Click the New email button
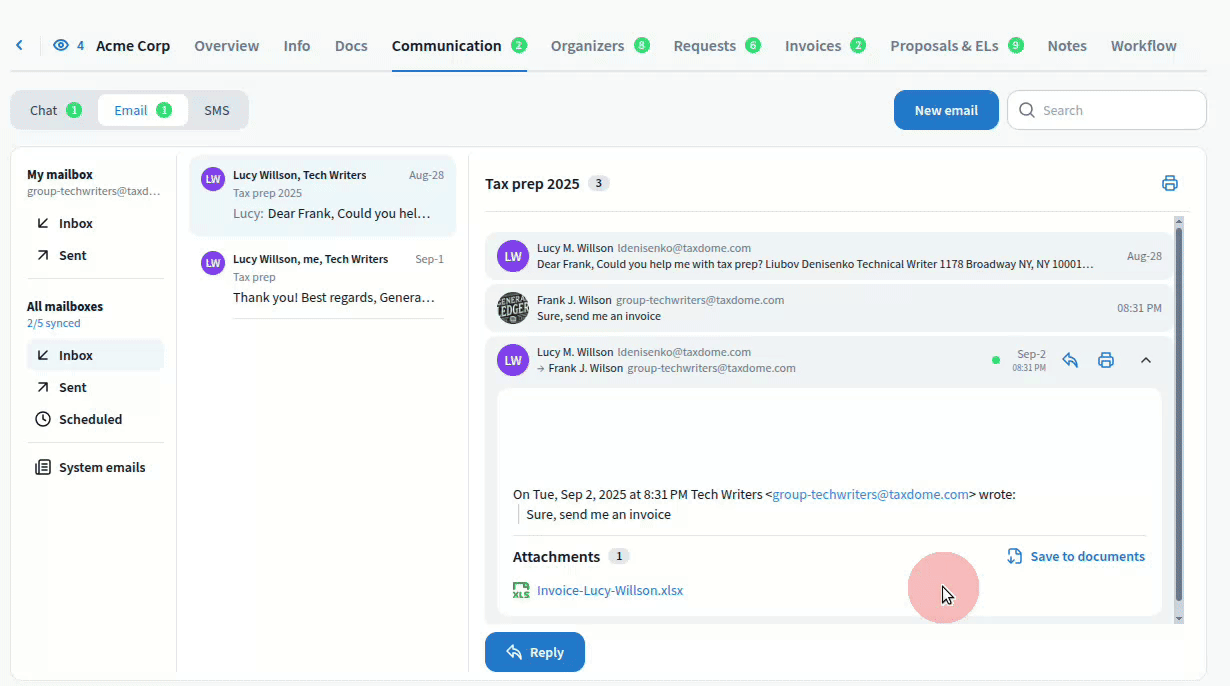Viewport: 1230px width, 686px height. 945,110
